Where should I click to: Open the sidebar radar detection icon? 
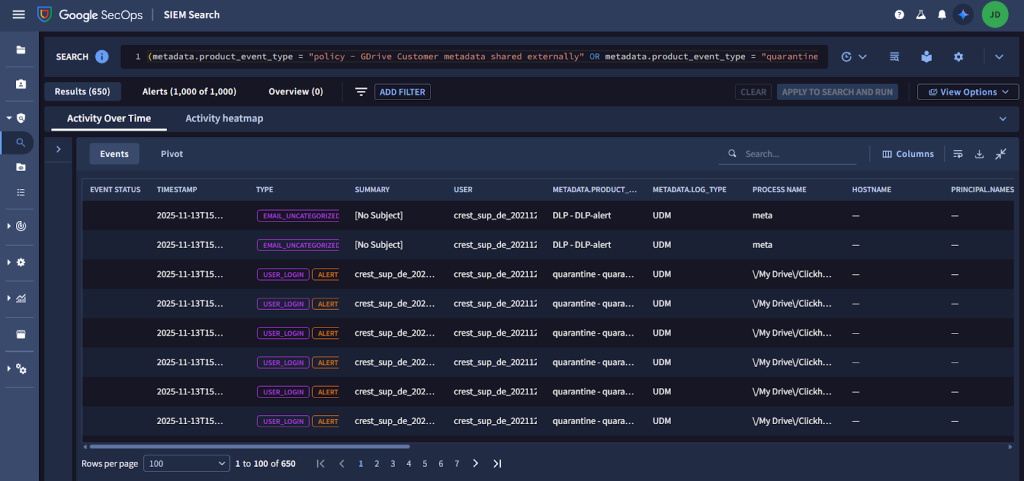click(21, 226)
